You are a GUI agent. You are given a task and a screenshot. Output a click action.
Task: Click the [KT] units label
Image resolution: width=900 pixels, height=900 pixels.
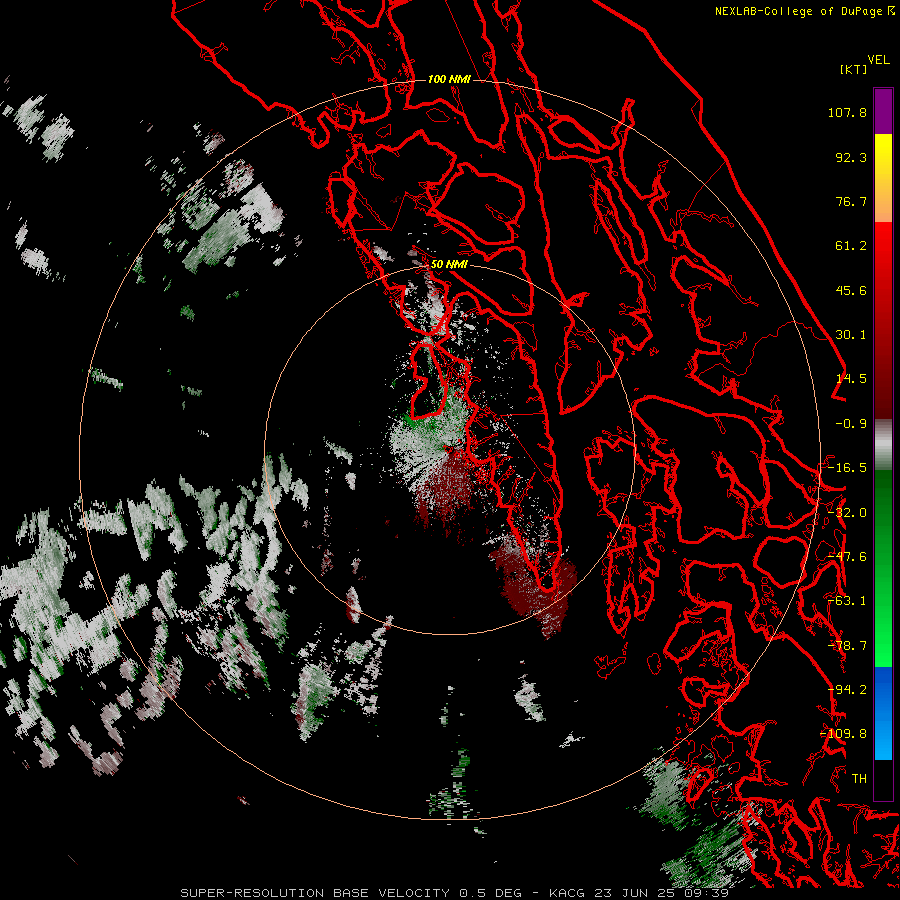tap(853, 69)
